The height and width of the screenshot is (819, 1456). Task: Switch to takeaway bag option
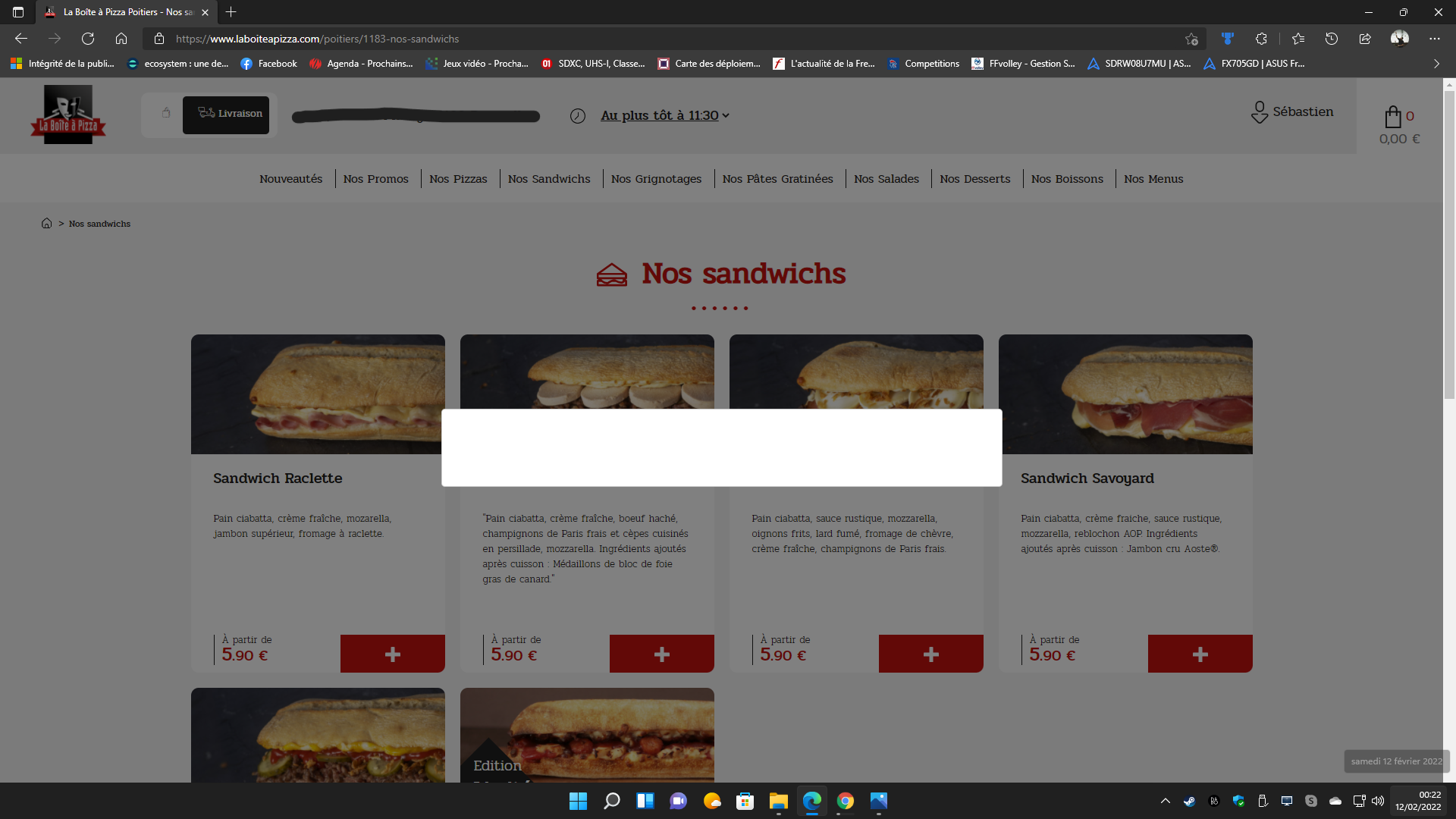click(165, 114)
